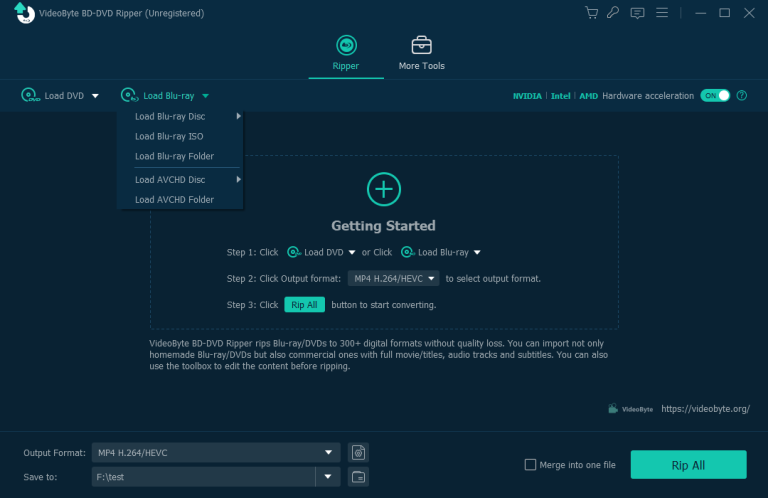This screenshot has height=498, width=768.
Task: Maximize the VideoByte window
Action: (x=724, y=13)
